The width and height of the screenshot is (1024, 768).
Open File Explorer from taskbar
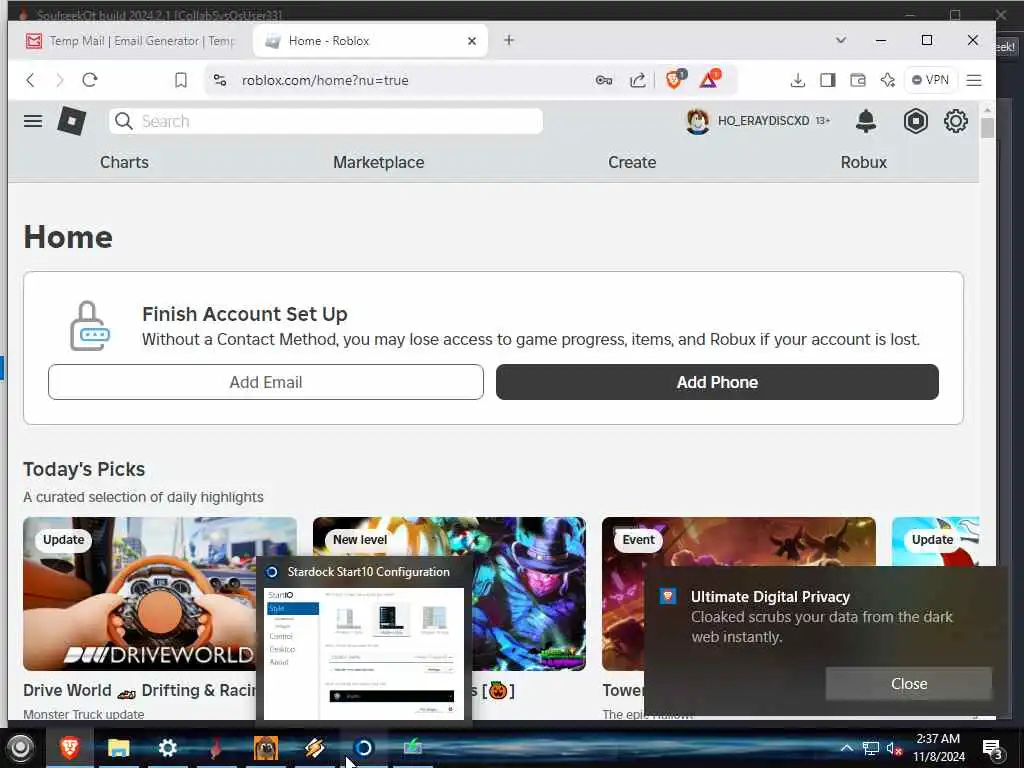tap(118, 747)
